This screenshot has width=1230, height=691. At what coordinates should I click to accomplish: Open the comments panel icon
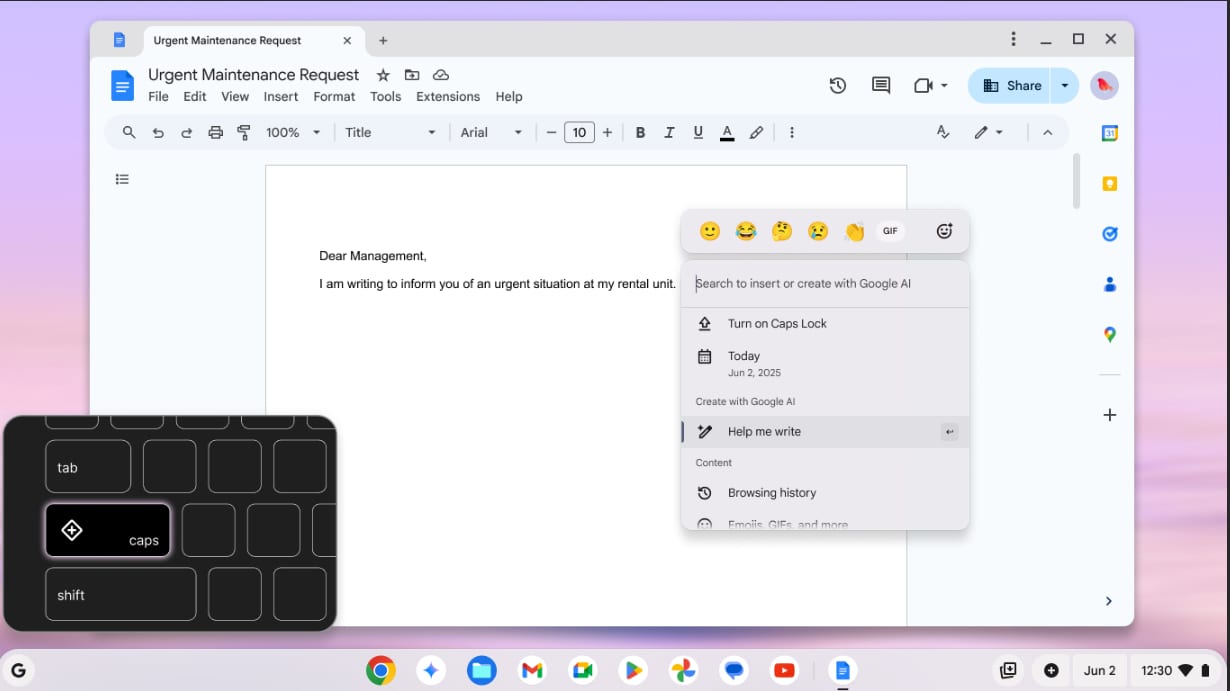pos(880,86)
